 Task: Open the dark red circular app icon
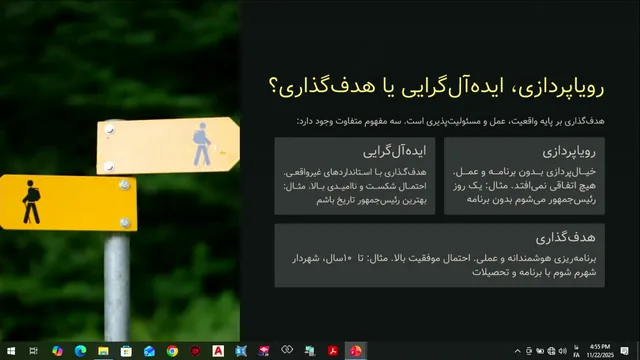point(195,351)
